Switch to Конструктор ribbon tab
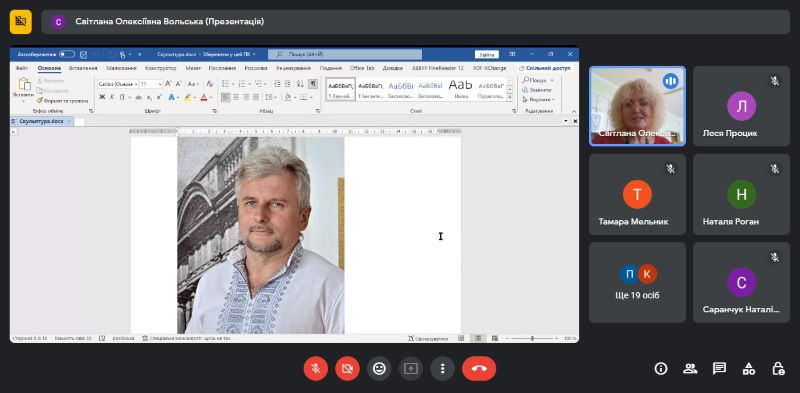Screen dimensions: 800x393 (x=160, y=68)
